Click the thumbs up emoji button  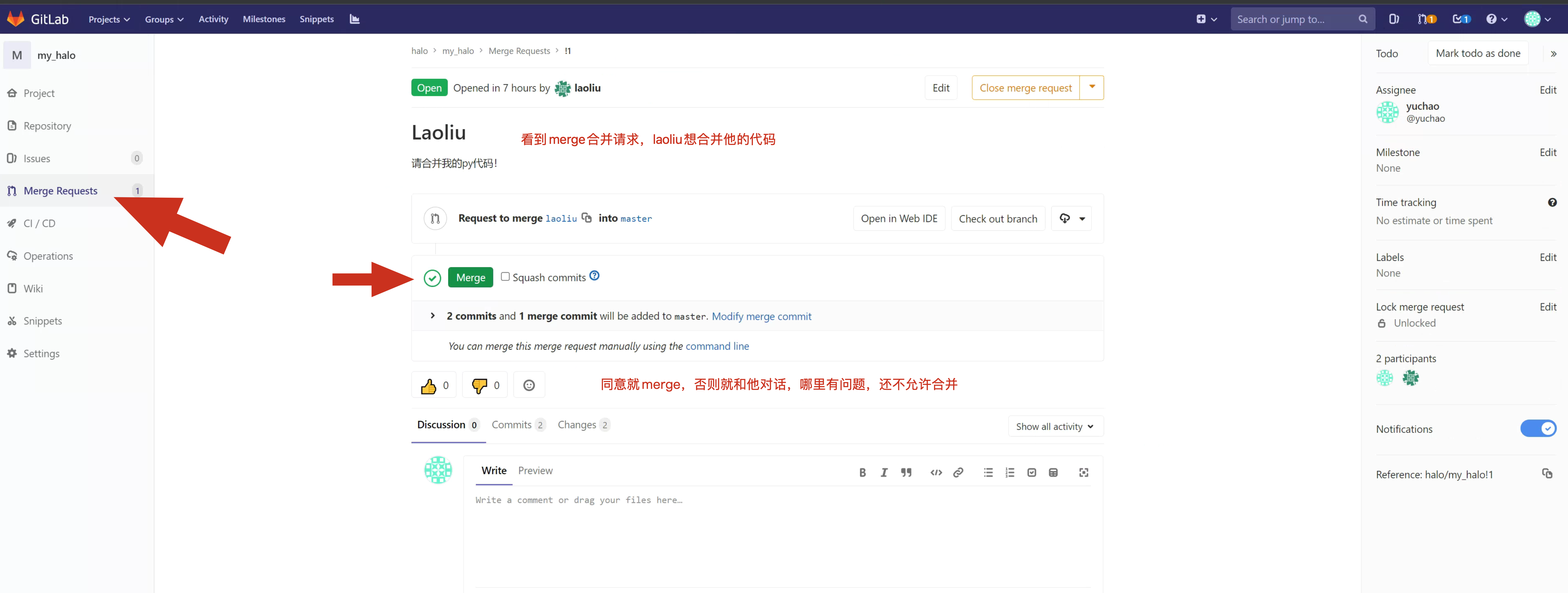[433, 385]
